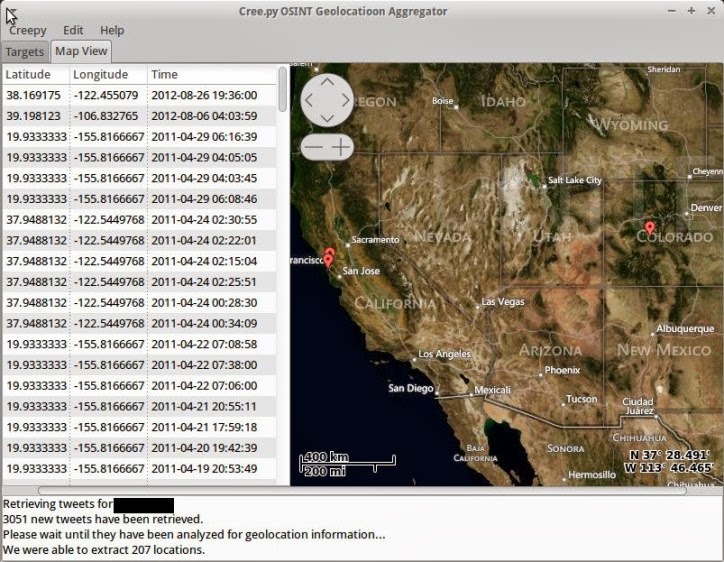Zoom in the map with the plus button
724x562 pixels.
point(341,147)
